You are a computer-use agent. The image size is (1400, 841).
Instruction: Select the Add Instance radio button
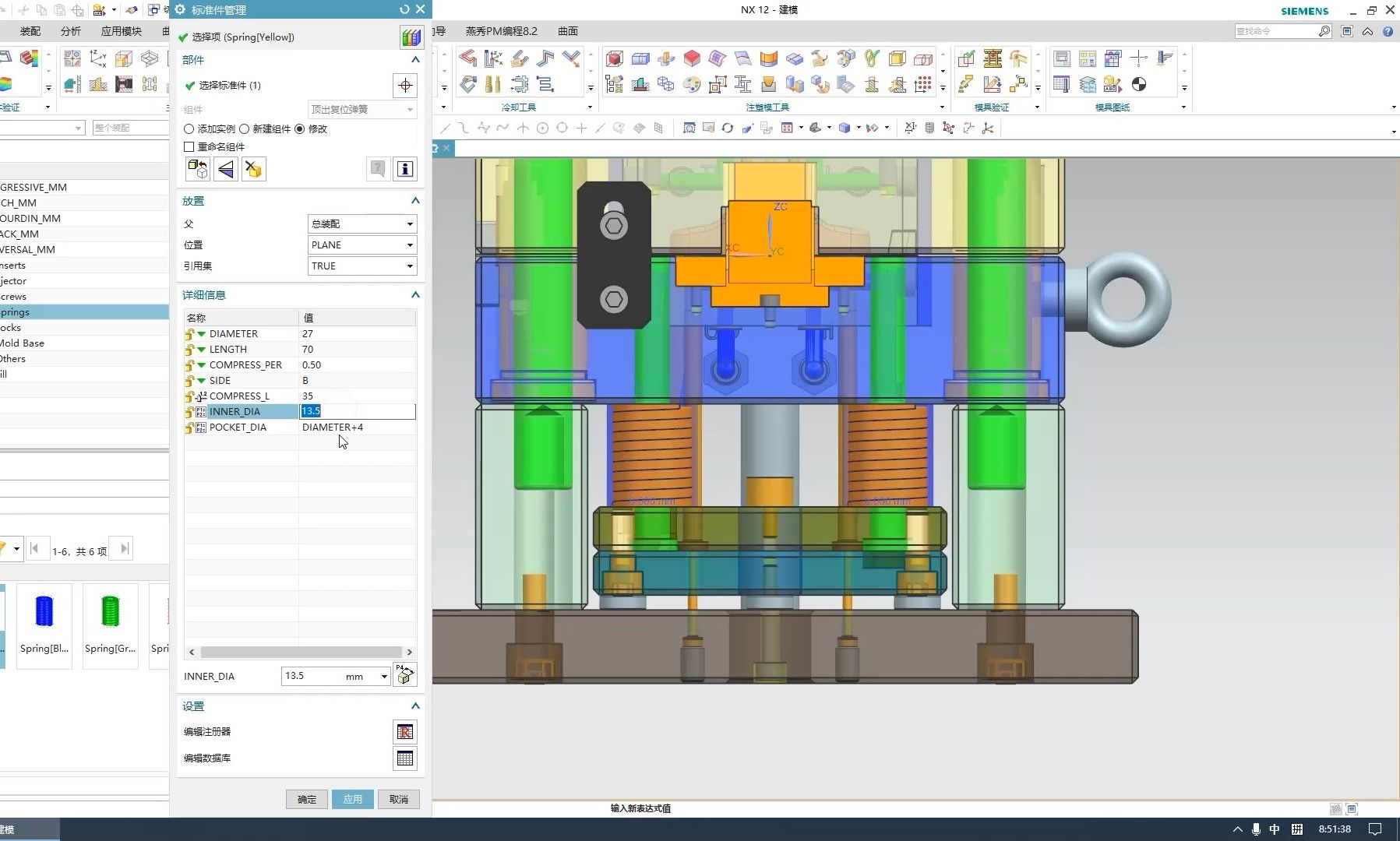pyautogui.click(x=189, y=129)
